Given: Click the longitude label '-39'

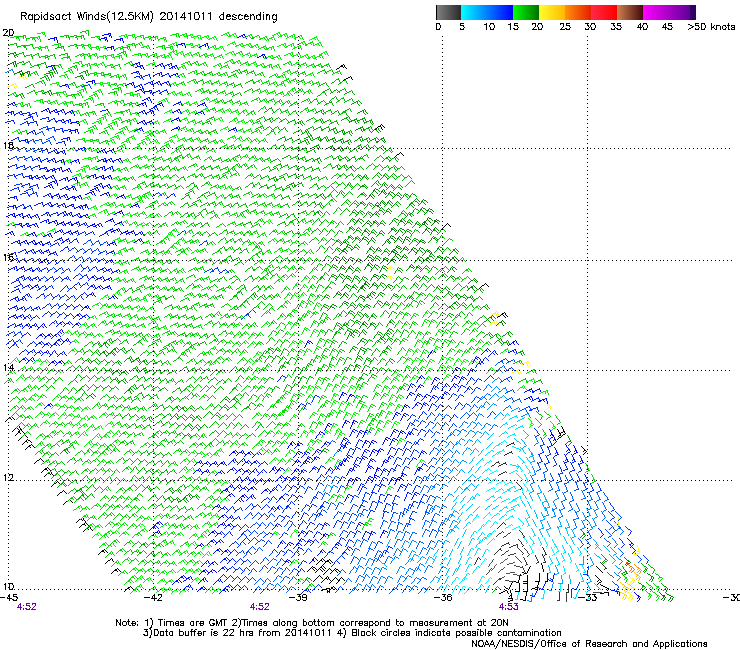Looking at the screenshot, I should click(298, 598).
